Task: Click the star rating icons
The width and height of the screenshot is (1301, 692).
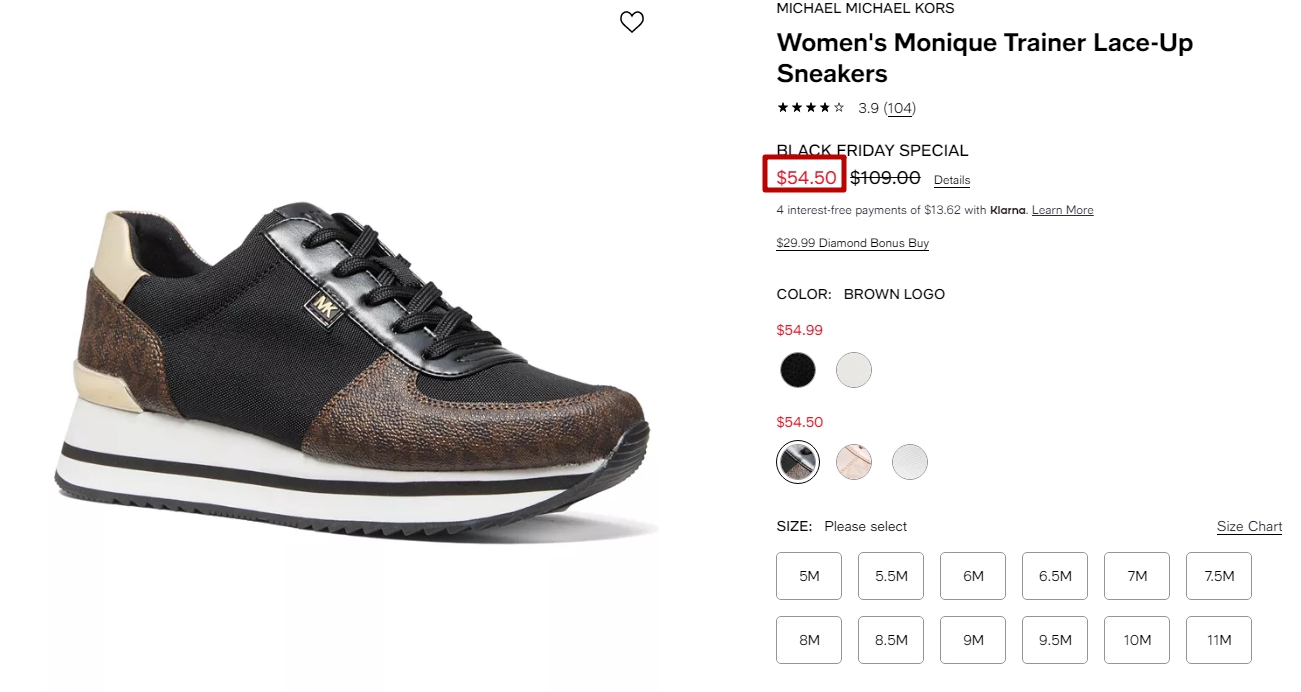Action: click(x=811, y=108)
